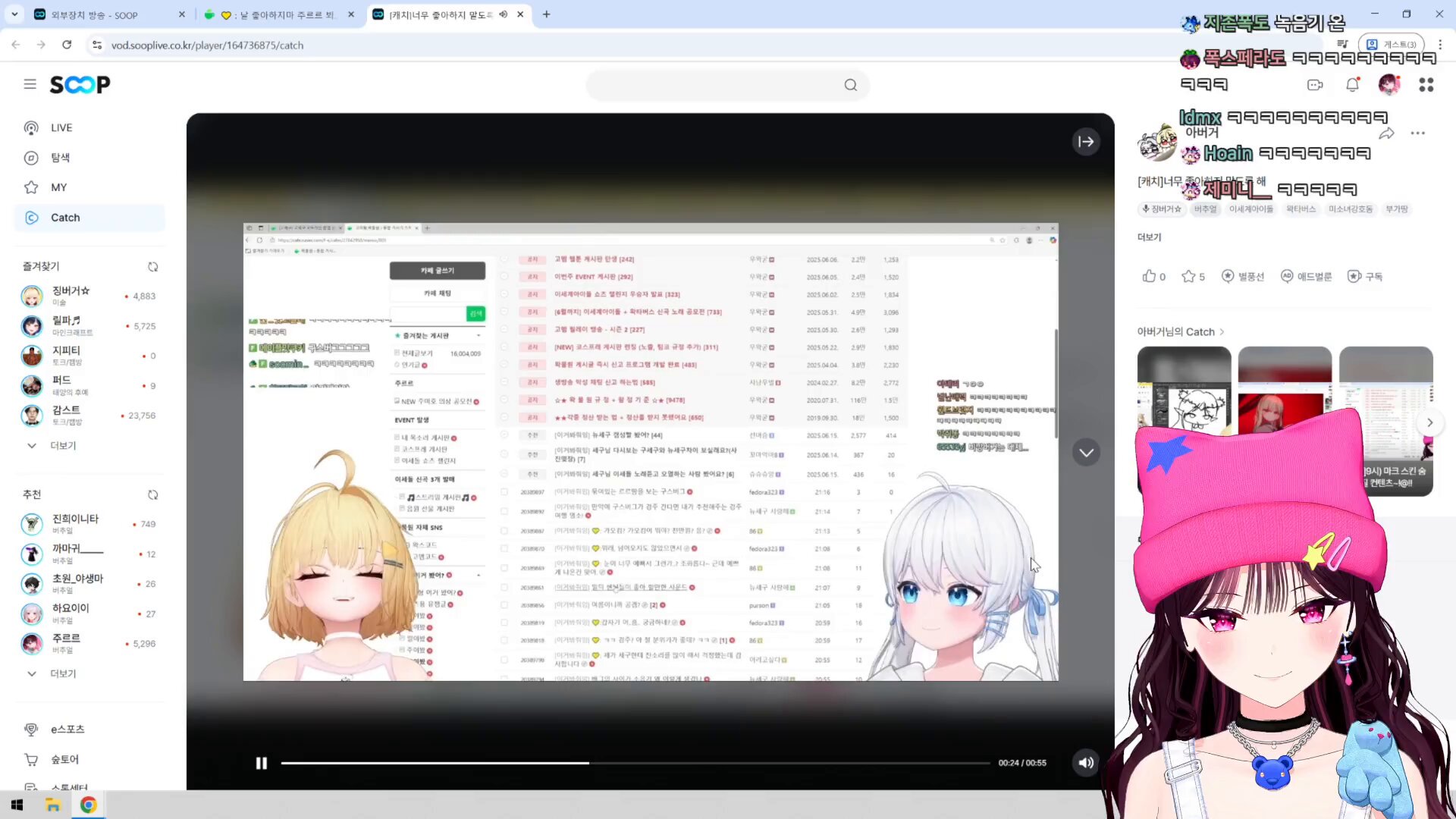Refresh the 추천 recommendations list
The image size is (1456, 819).
(x=153, y=495)
